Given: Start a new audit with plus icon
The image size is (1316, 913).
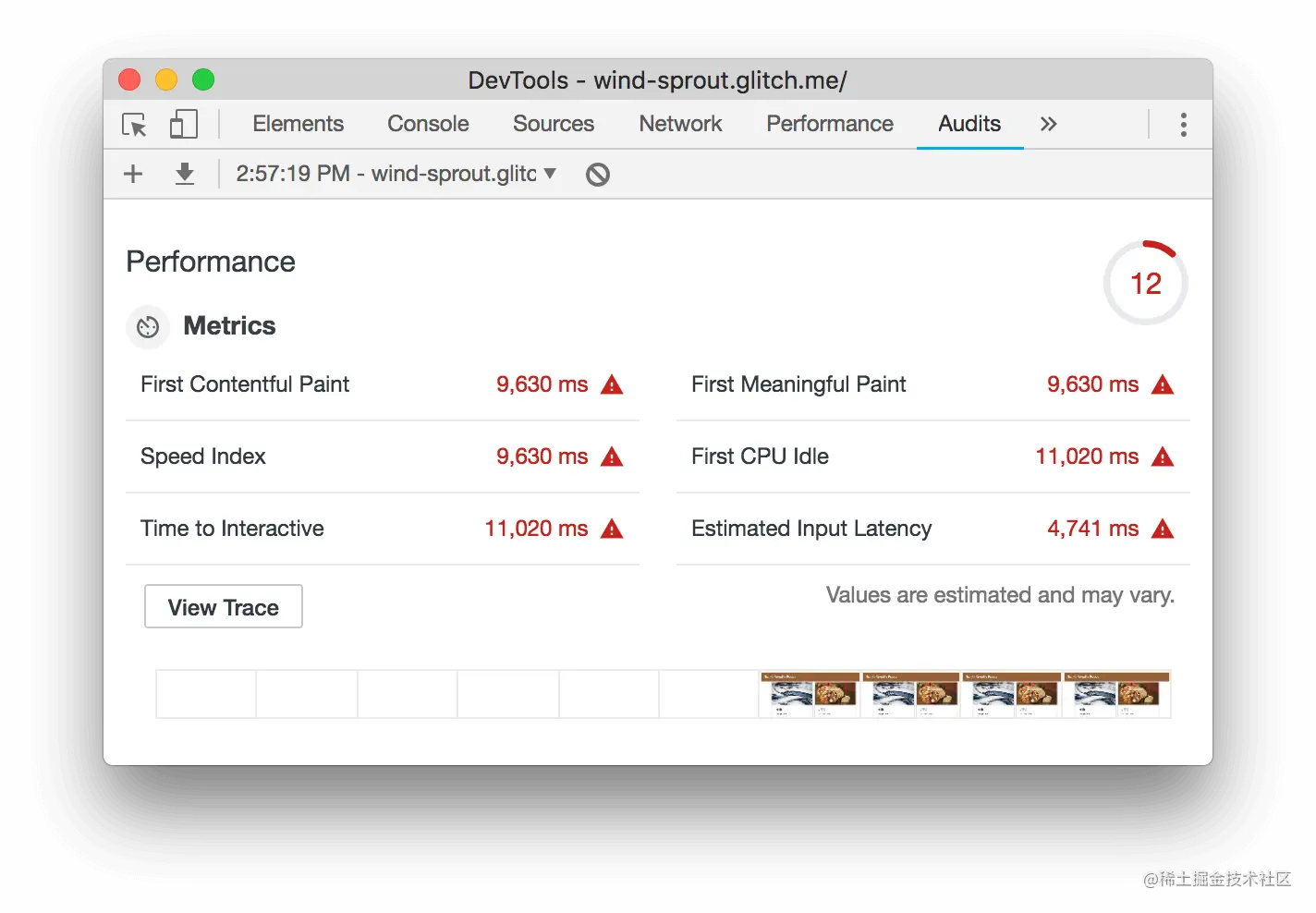Looking at the screenshot, I should tap(133, 174).
